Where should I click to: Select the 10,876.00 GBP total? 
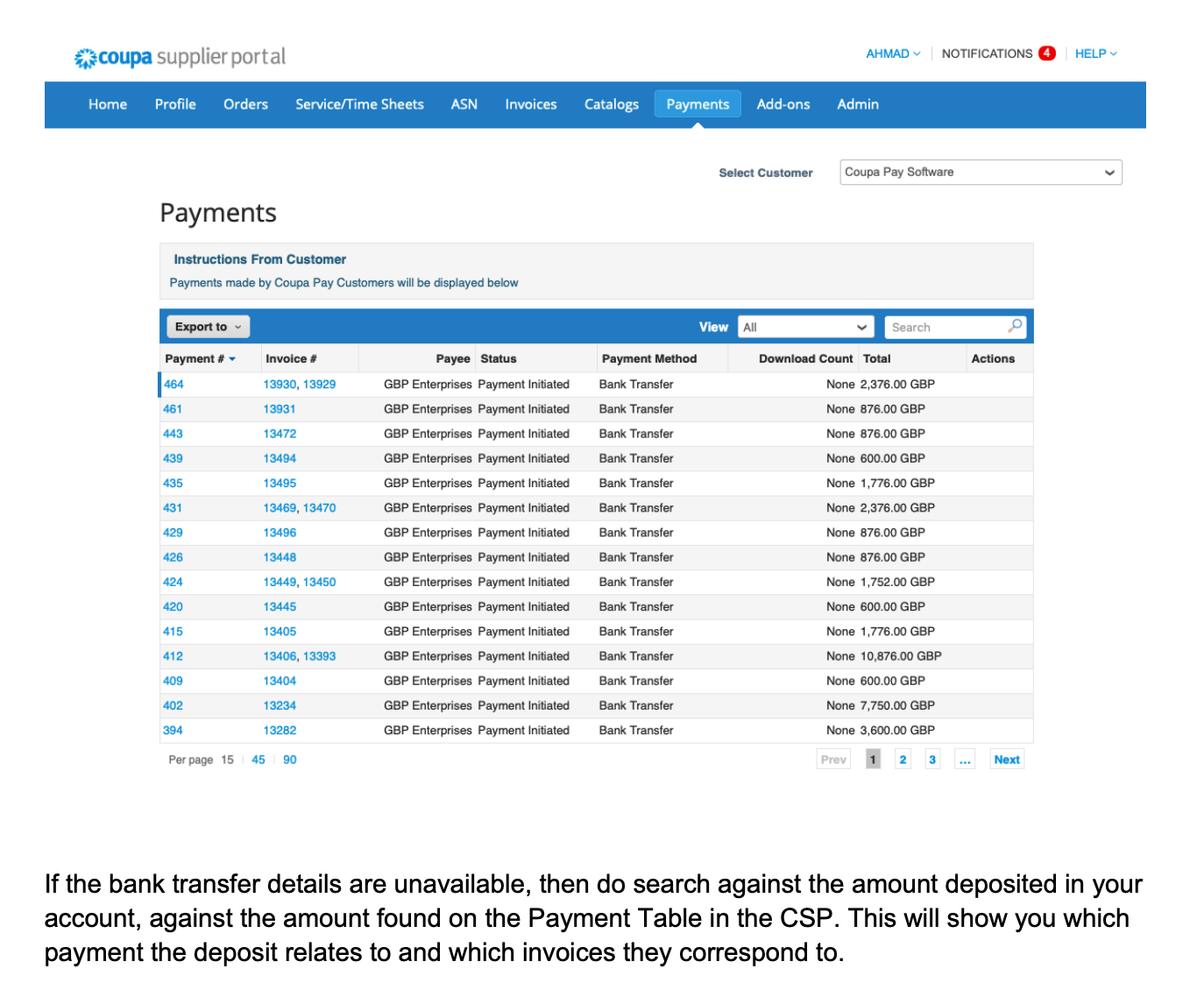pos(901,656)
